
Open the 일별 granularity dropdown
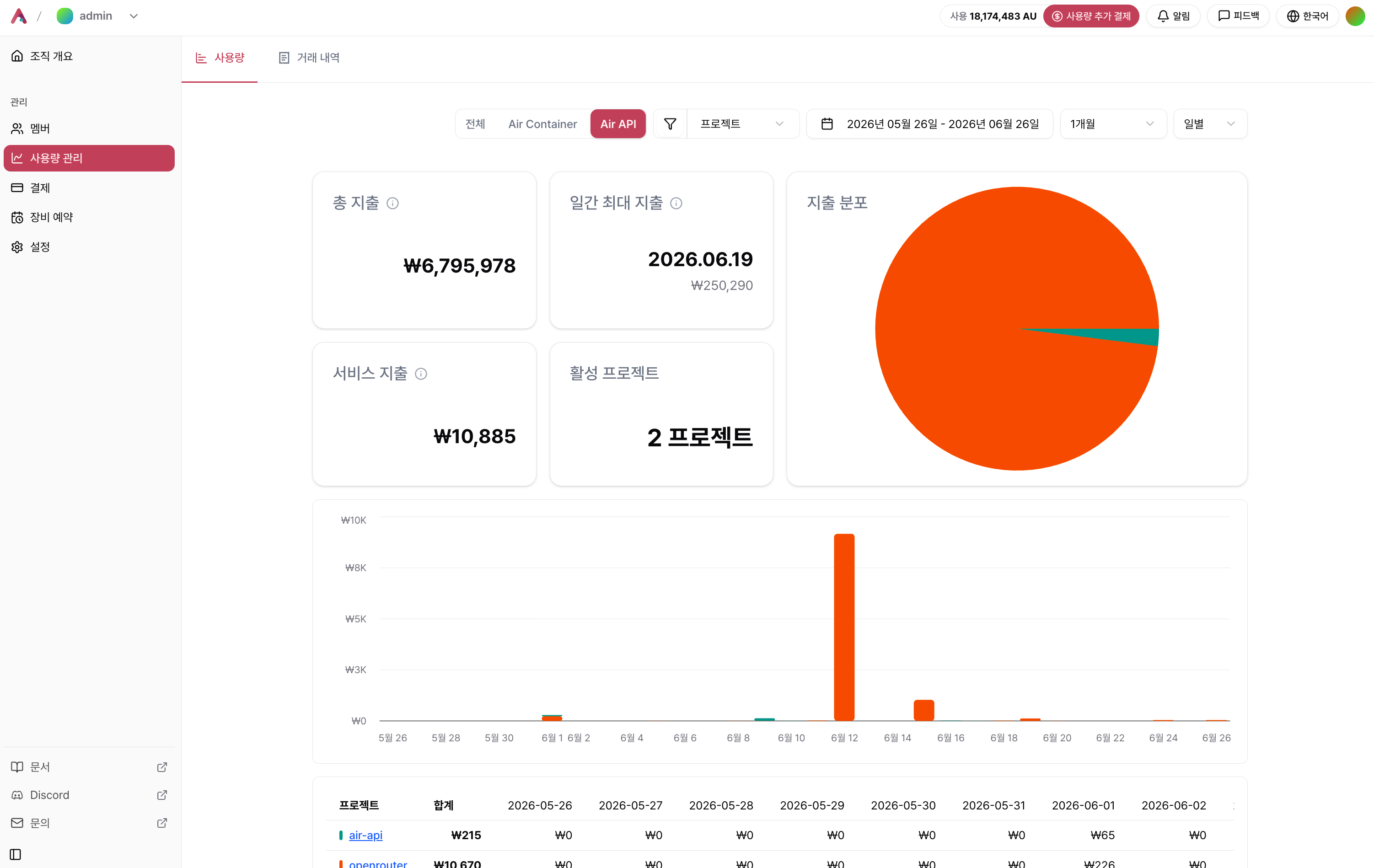coord(1210,124)
